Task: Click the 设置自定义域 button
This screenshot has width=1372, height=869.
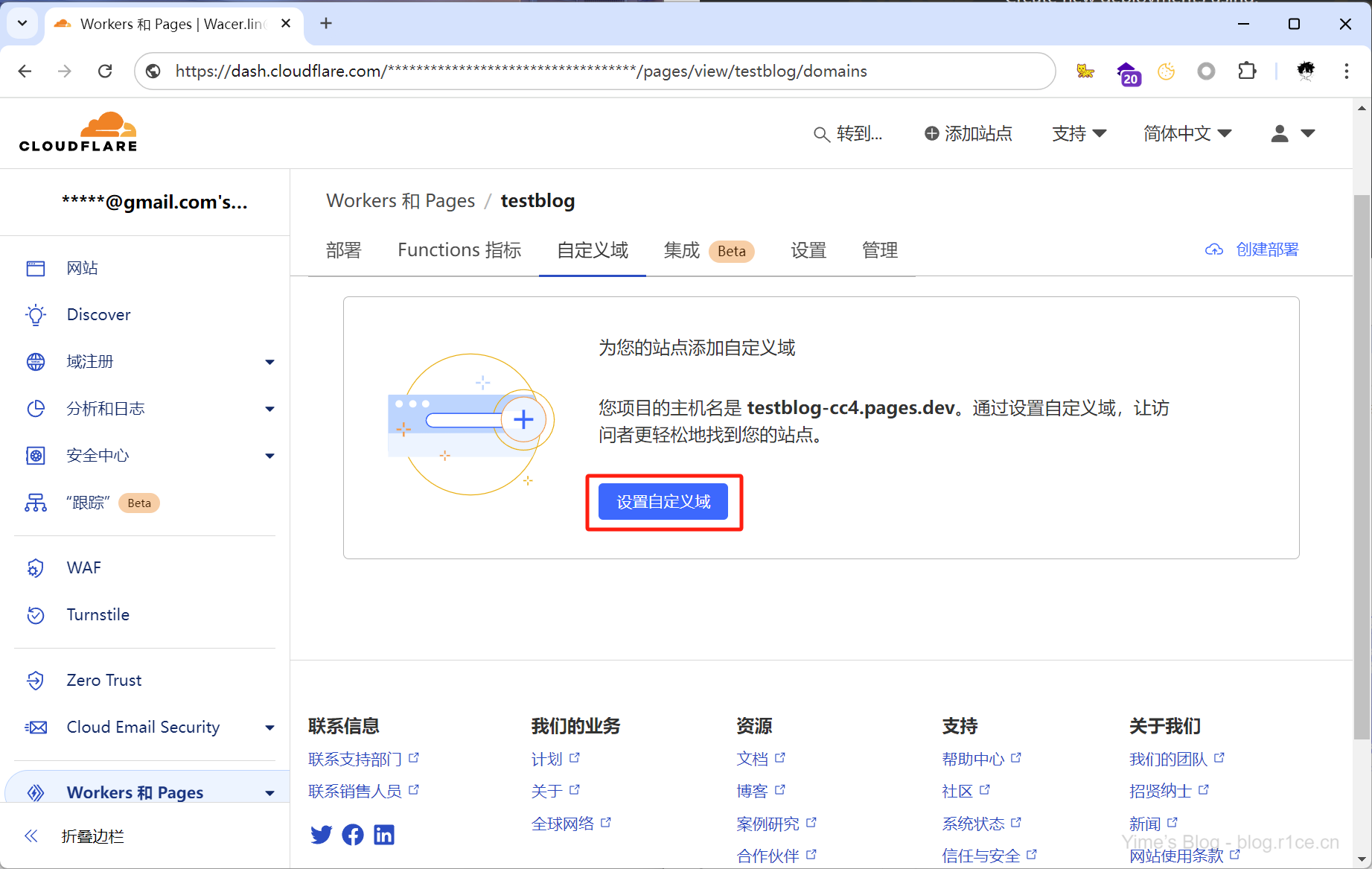Action: point(663,502)
